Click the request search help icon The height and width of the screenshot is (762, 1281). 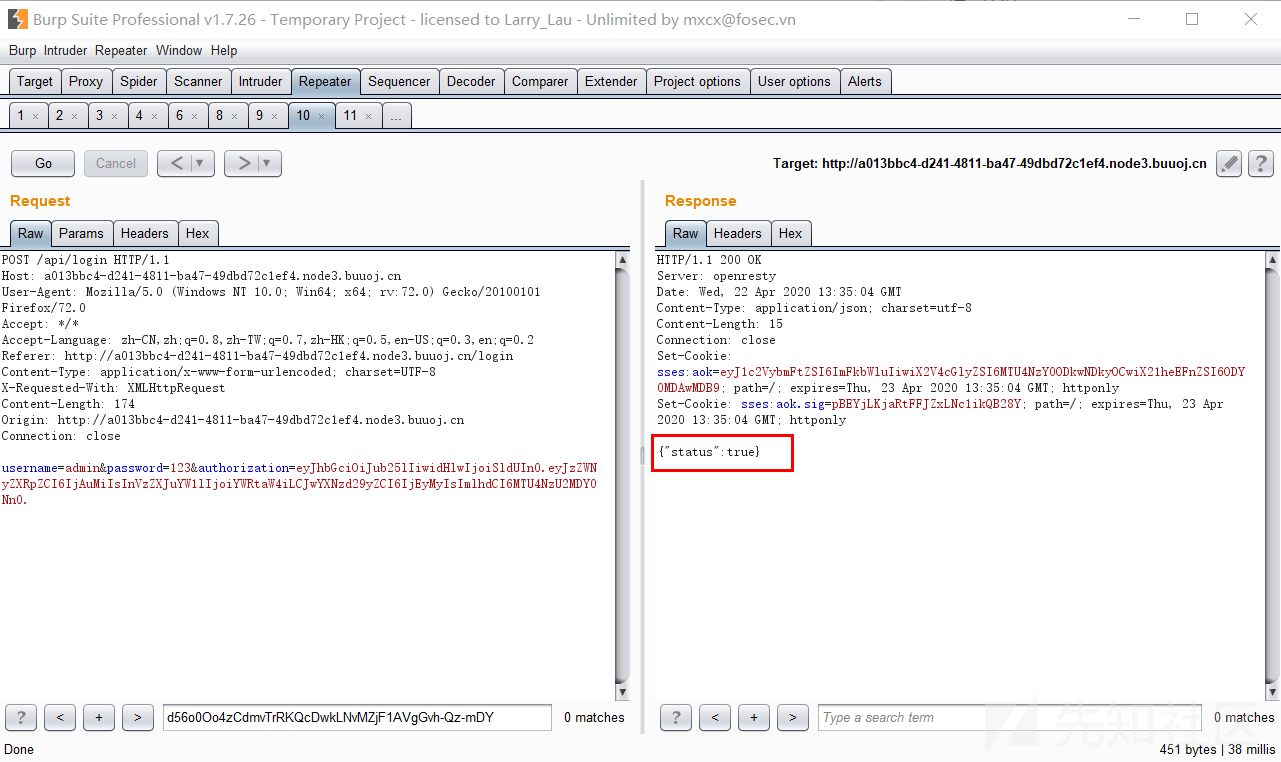(x=21, y=717)
